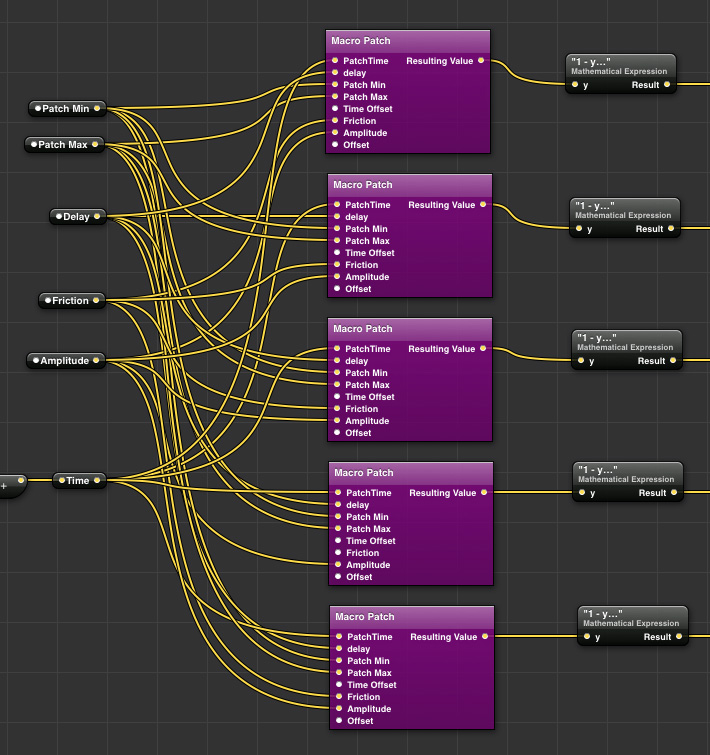Click Time Offset port on second Macro Patch
The height and width of the screenshot is (755, 710).
pos(337,253)
